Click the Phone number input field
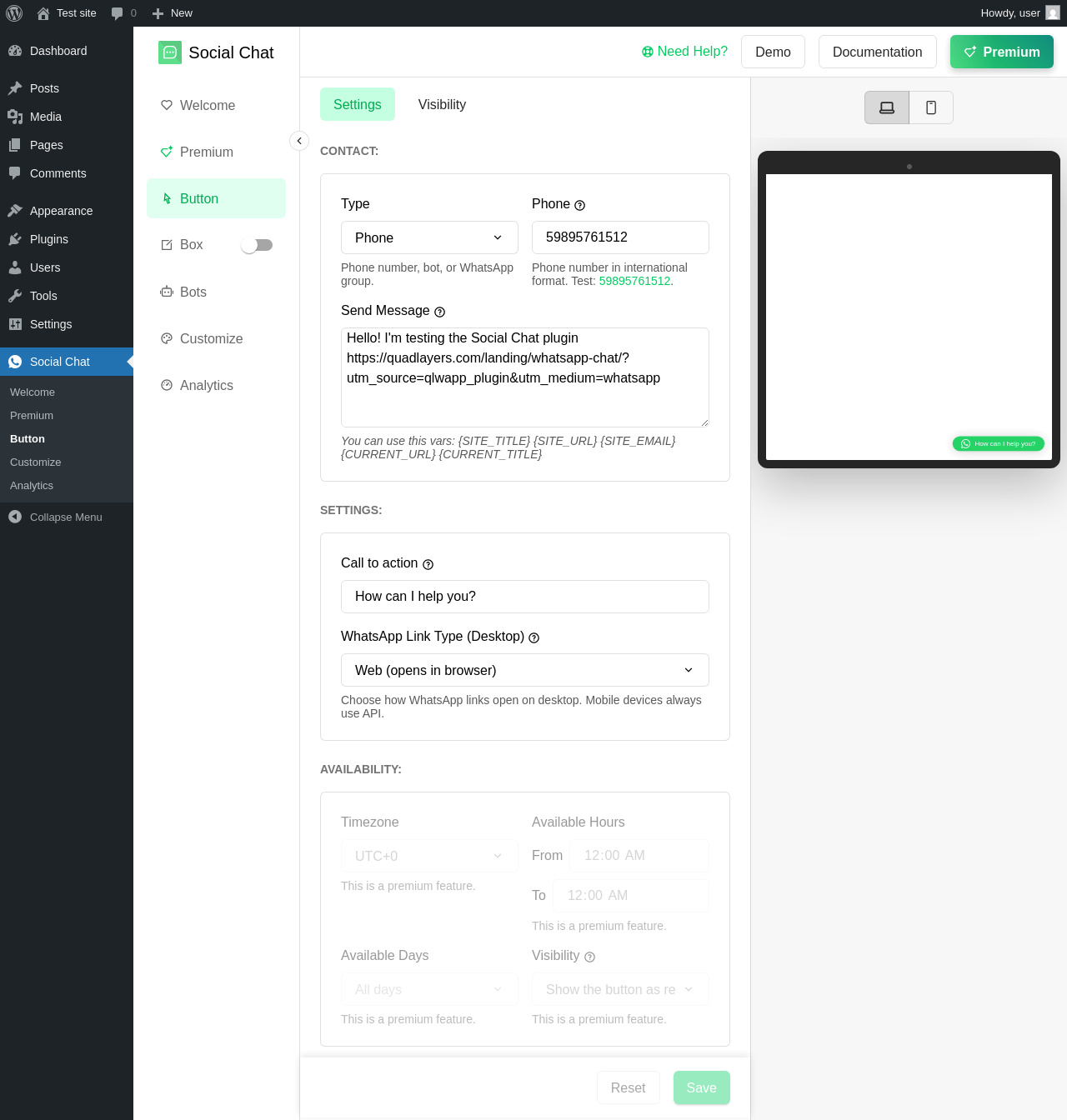Image resolution: width=1067 pixels, height=1120 pixels. click(620, 237)
